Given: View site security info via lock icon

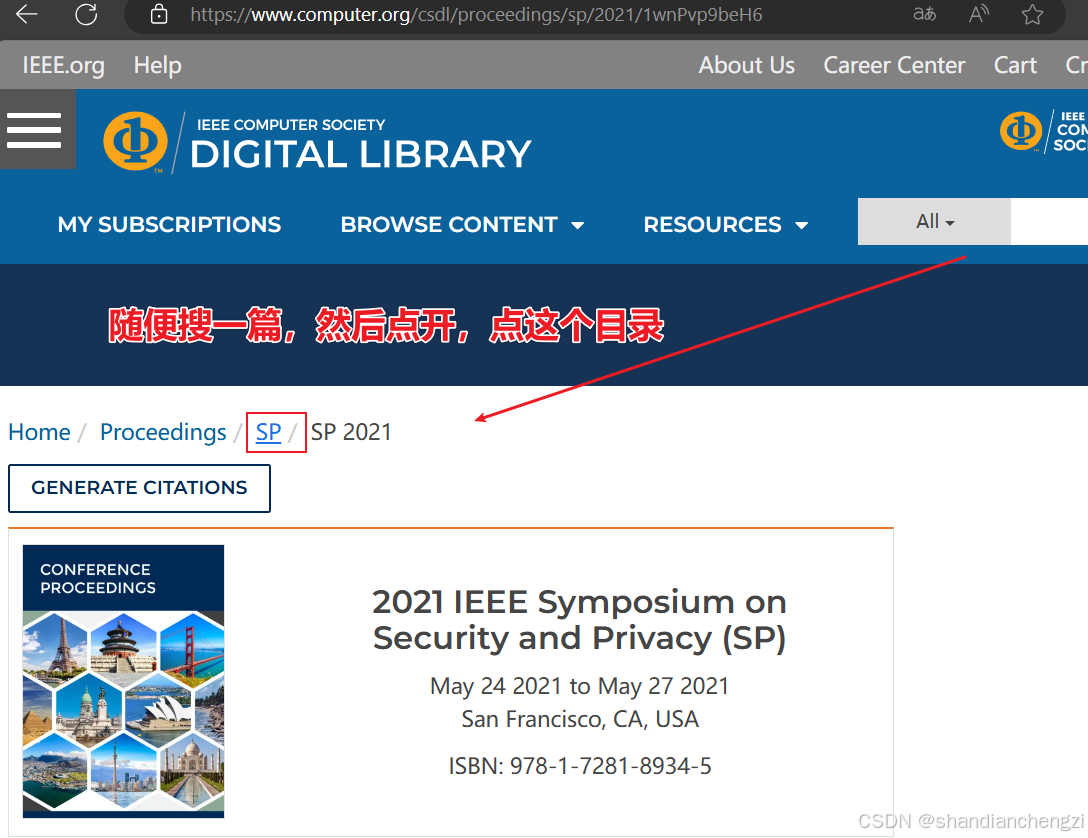Looking at the screenshot, I should [159, 14].
